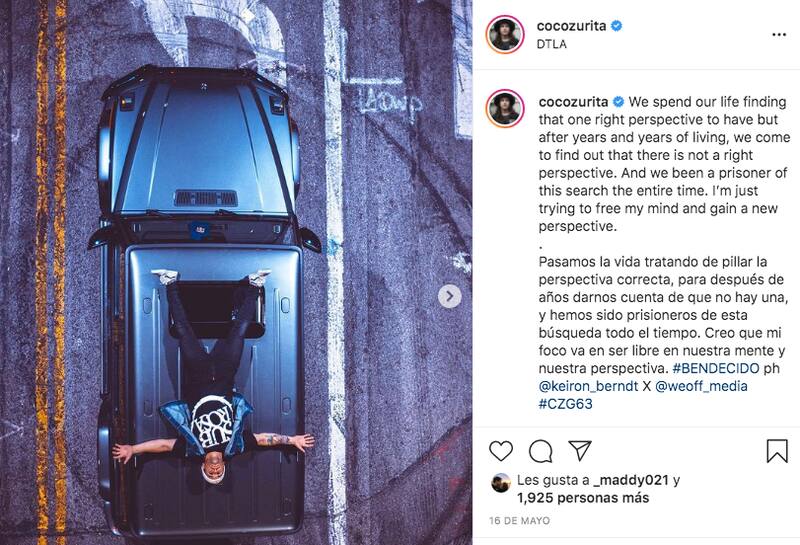Share the post via paper plane icon

coord(580,450)
